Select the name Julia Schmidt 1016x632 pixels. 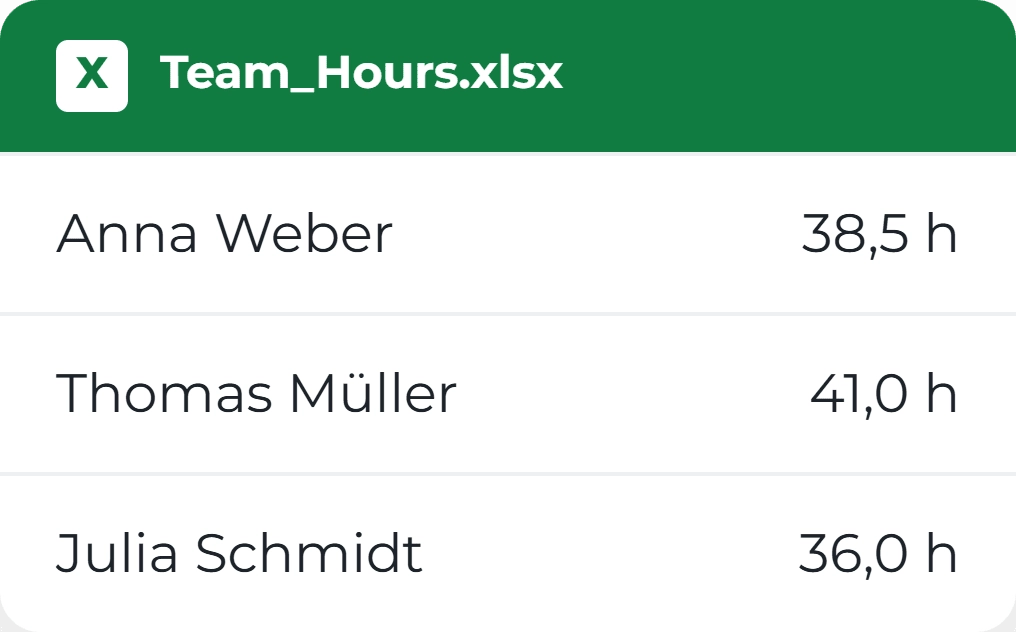[x=239, y=553]
